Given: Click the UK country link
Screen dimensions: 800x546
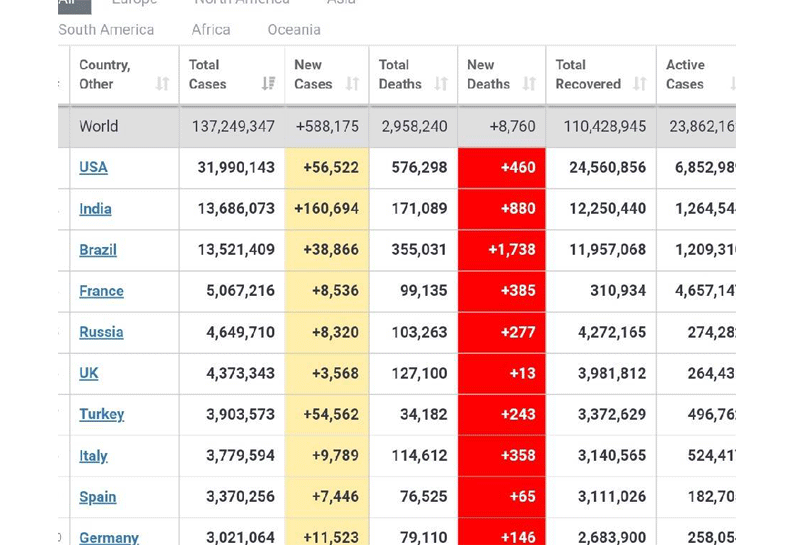Looking at the screenshot, I should [89, 373].
